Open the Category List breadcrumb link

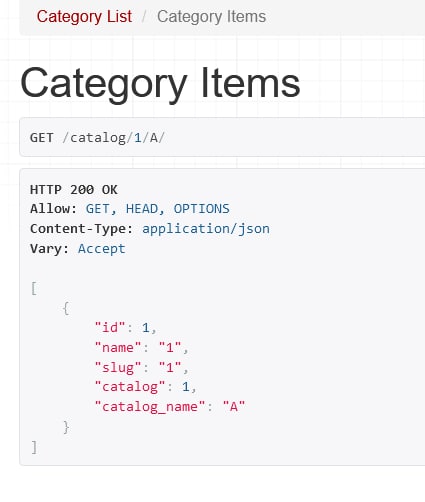pos(84,17)
